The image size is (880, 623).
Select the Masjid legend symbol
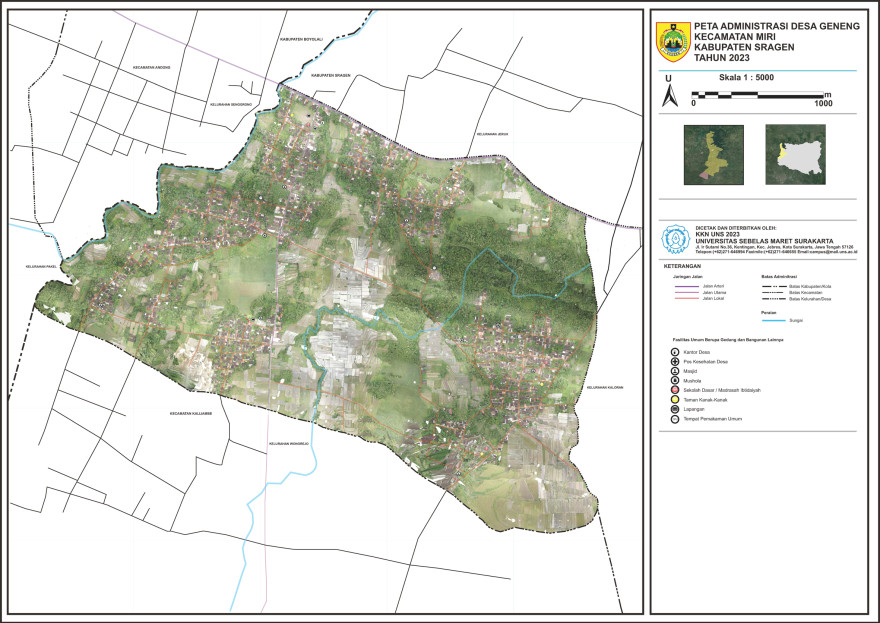[x=675, y=371]
